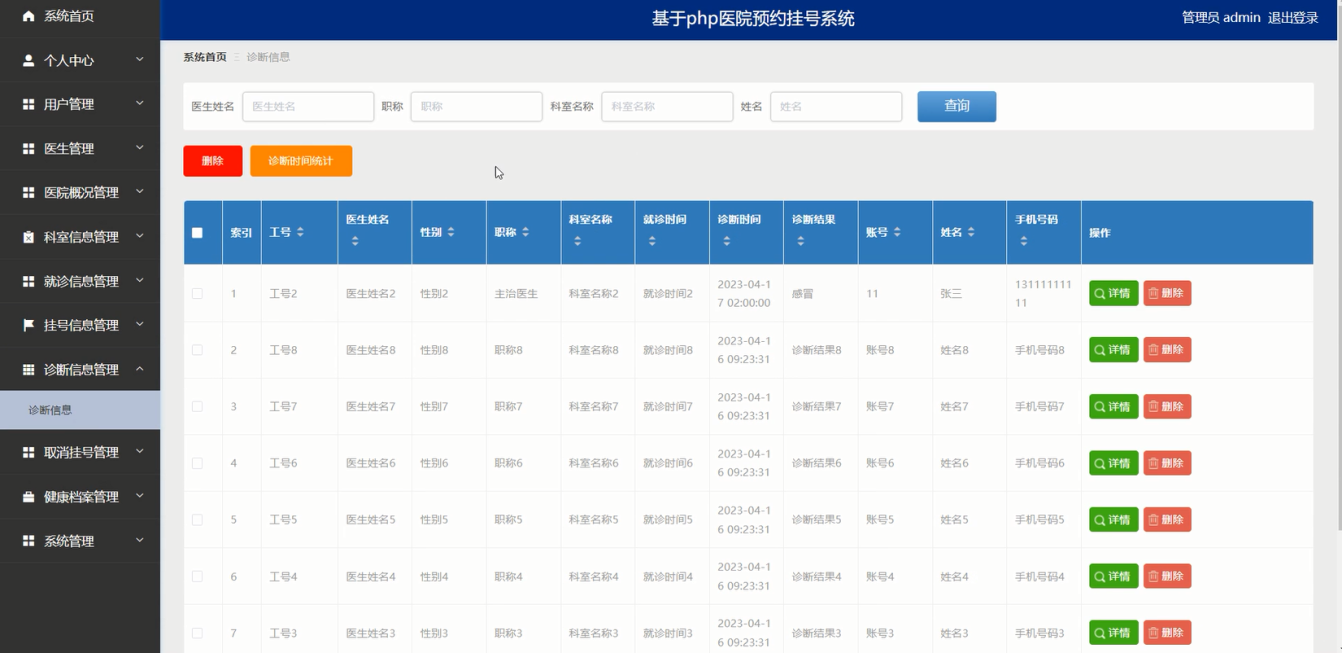View 详情 for row 工号7
The width and height of the screenshot is (1342, 653).
click(x=1114, y=406)
